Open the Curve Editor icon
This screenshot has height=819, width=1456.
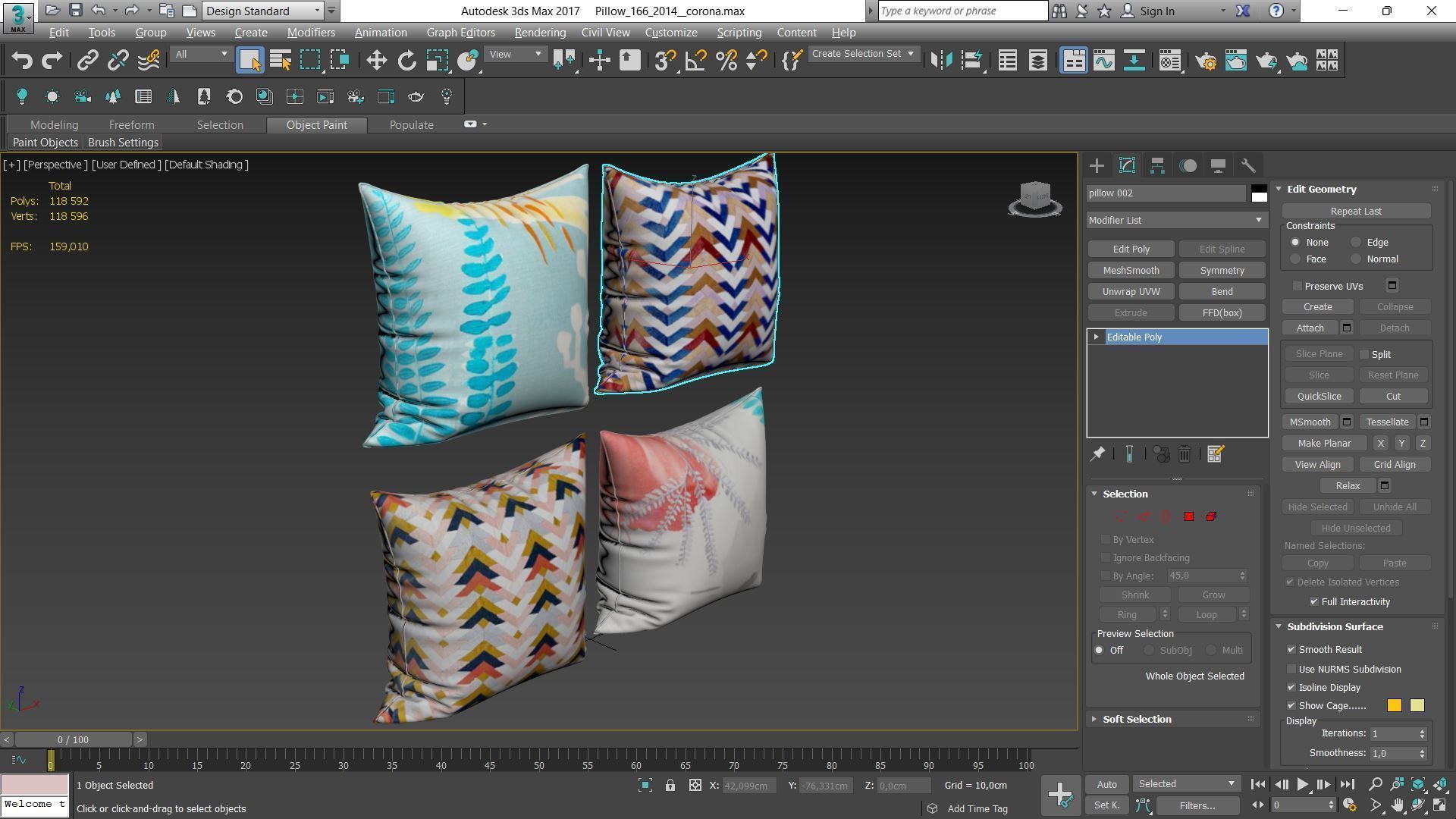tap(1104, 61)
